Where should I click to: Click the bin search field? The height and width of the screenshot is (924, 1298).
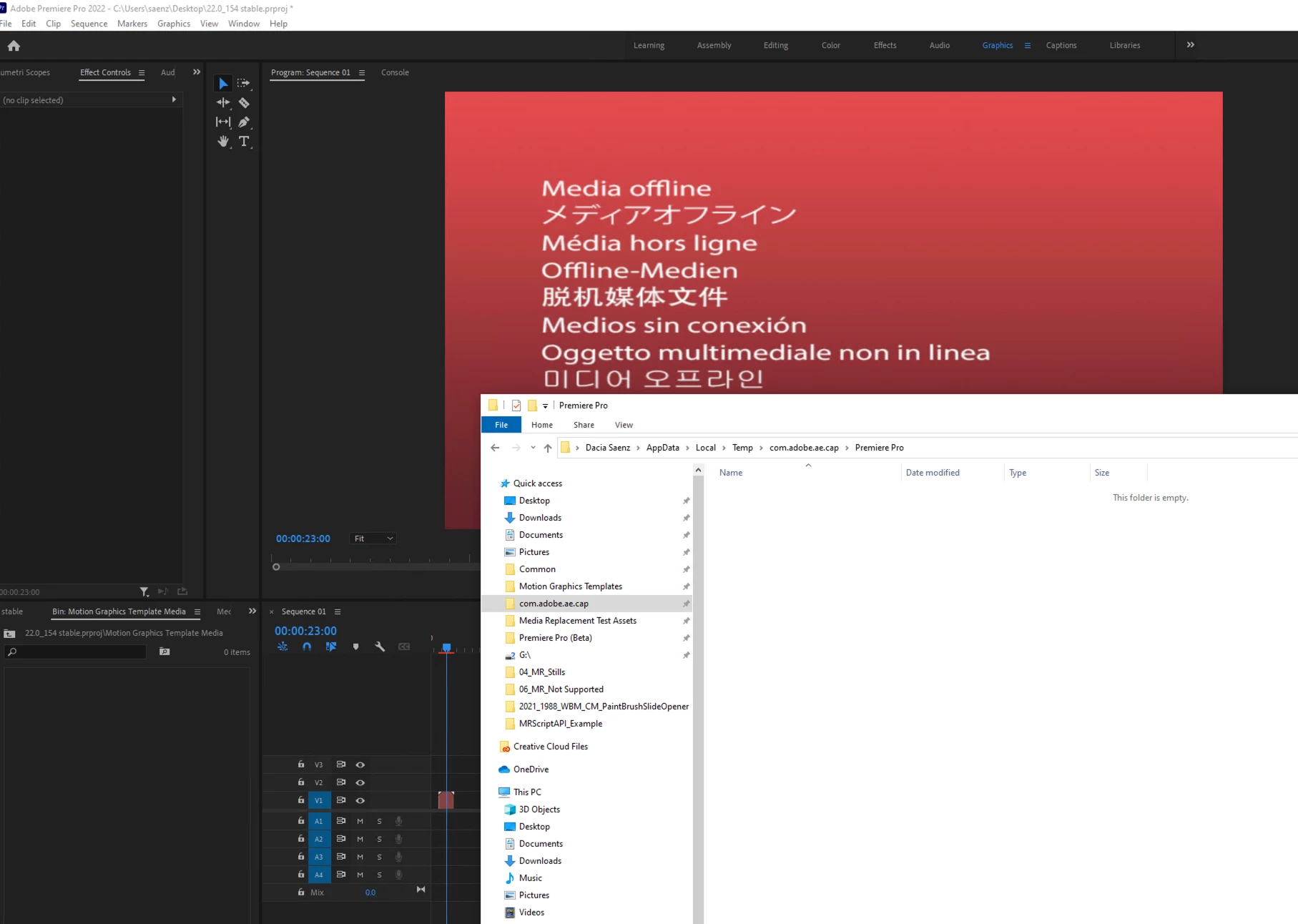[76, 652]
